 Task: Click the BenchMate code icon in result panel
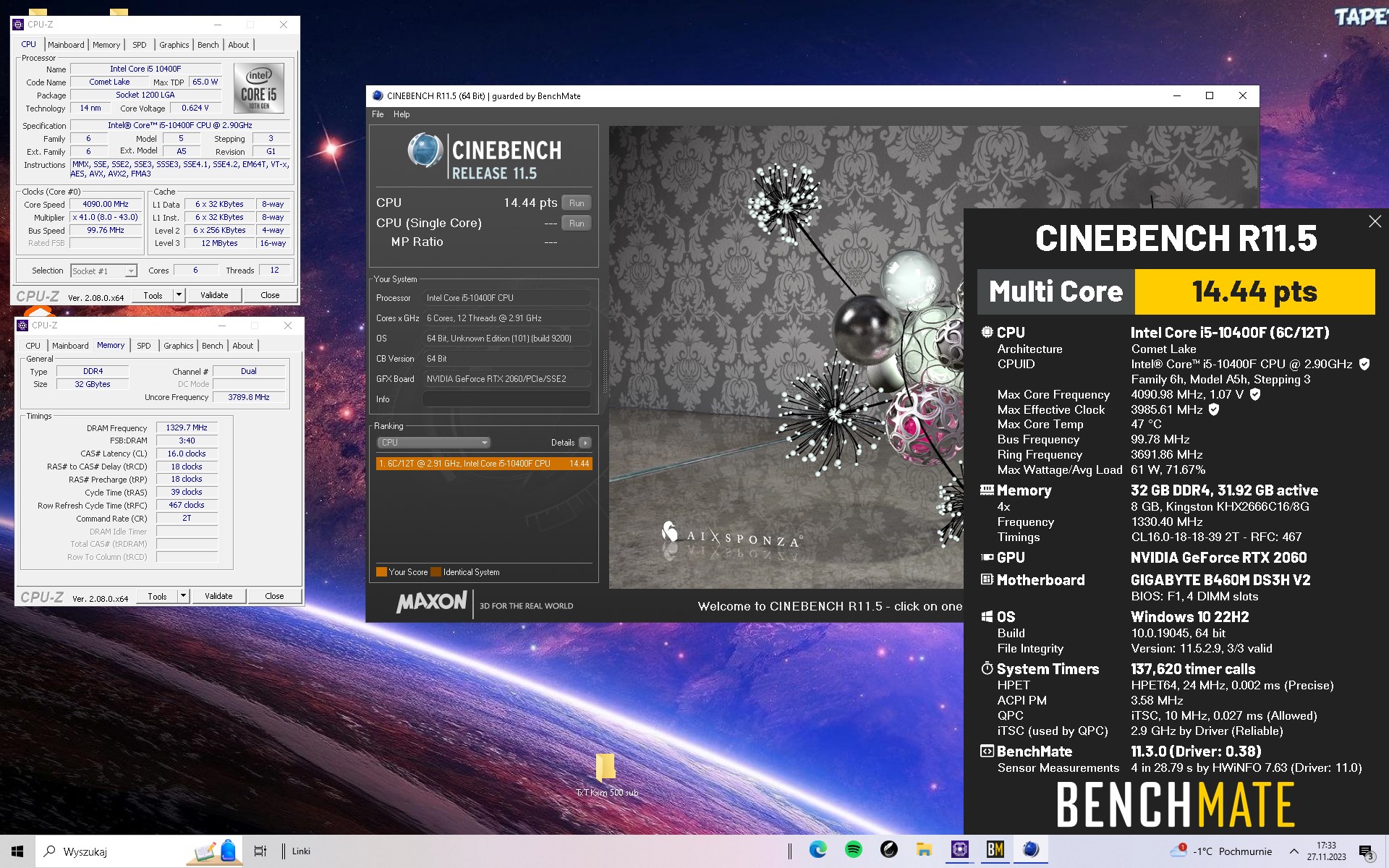(987, 751)
